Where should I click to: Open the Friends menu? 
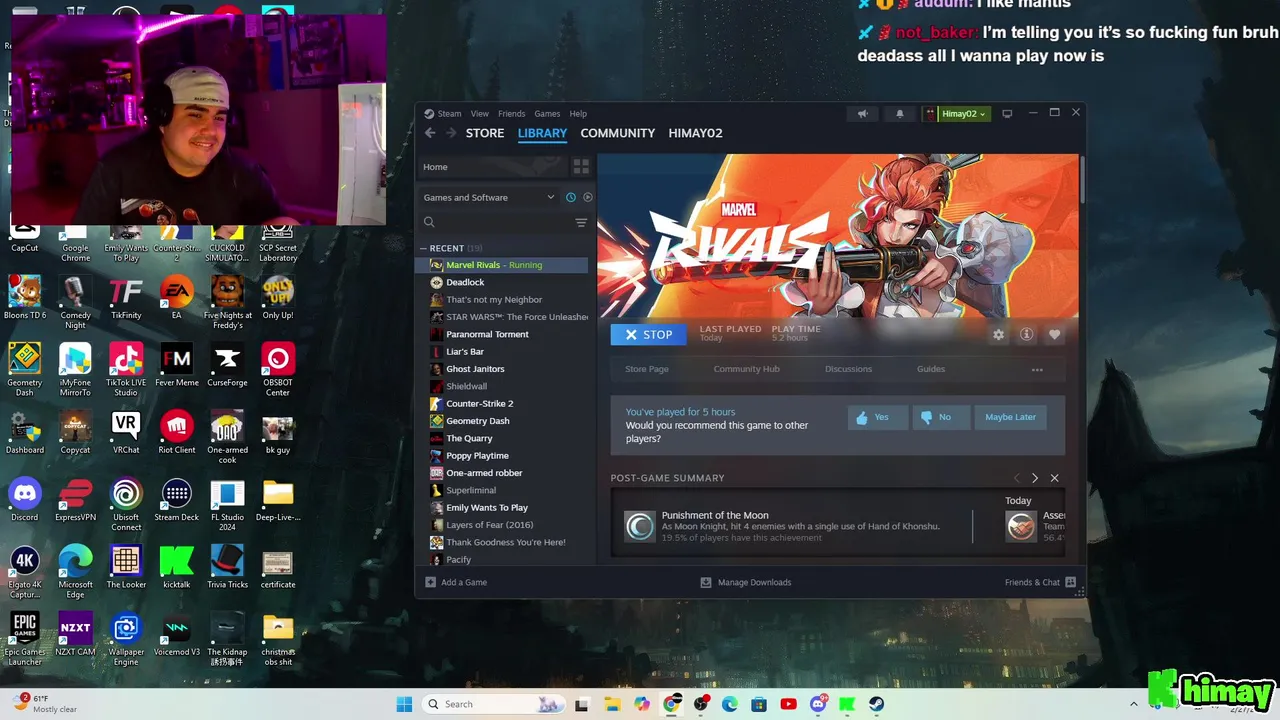pyautogui.click(x=511, y=114)
